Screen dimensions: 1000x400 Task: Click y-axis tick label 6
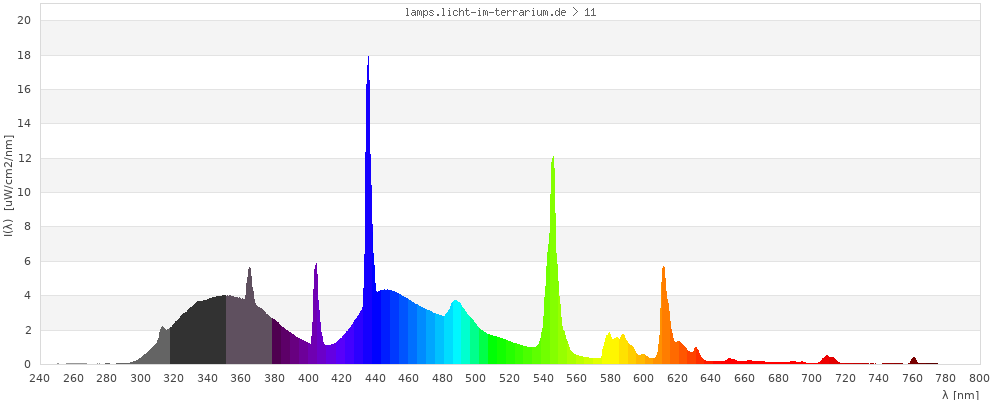(x=29, y=262)
